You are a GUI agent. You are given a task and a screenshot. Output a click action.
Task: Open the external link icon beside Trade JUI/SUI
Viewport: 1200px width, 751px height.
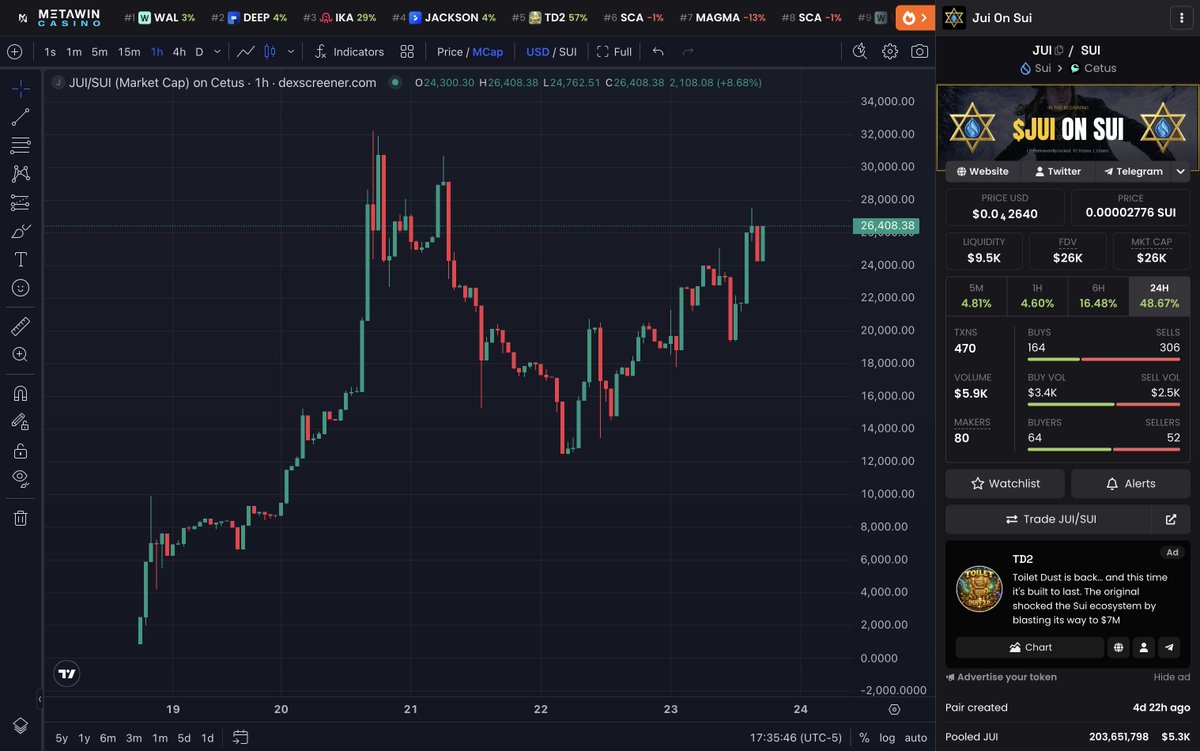[1170, 519]
